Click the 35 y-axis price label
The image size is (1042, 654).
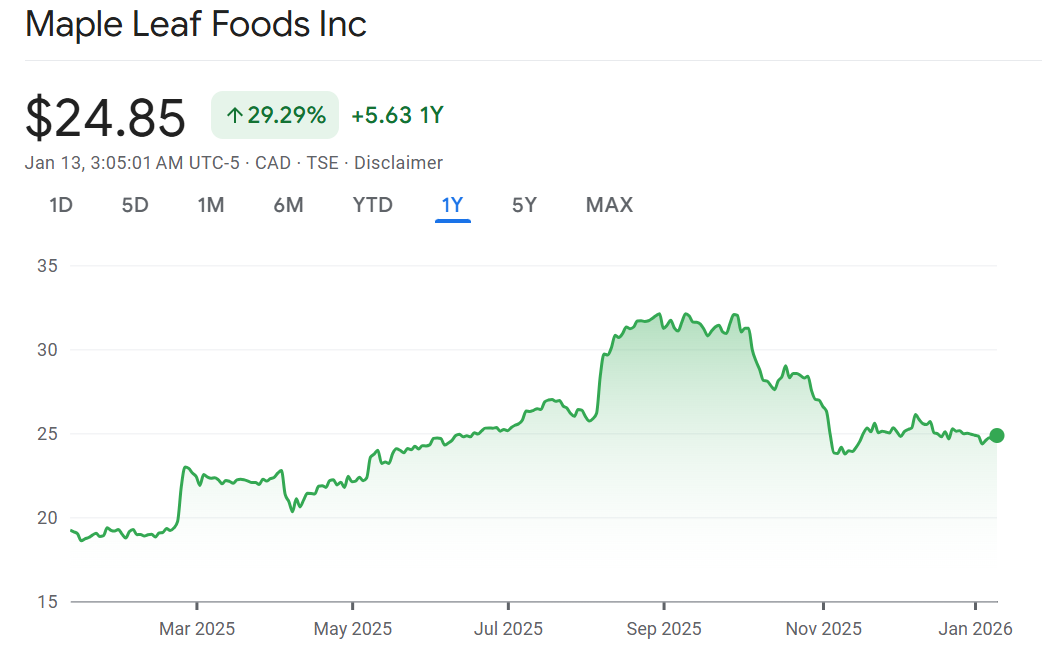coord(48,266)
